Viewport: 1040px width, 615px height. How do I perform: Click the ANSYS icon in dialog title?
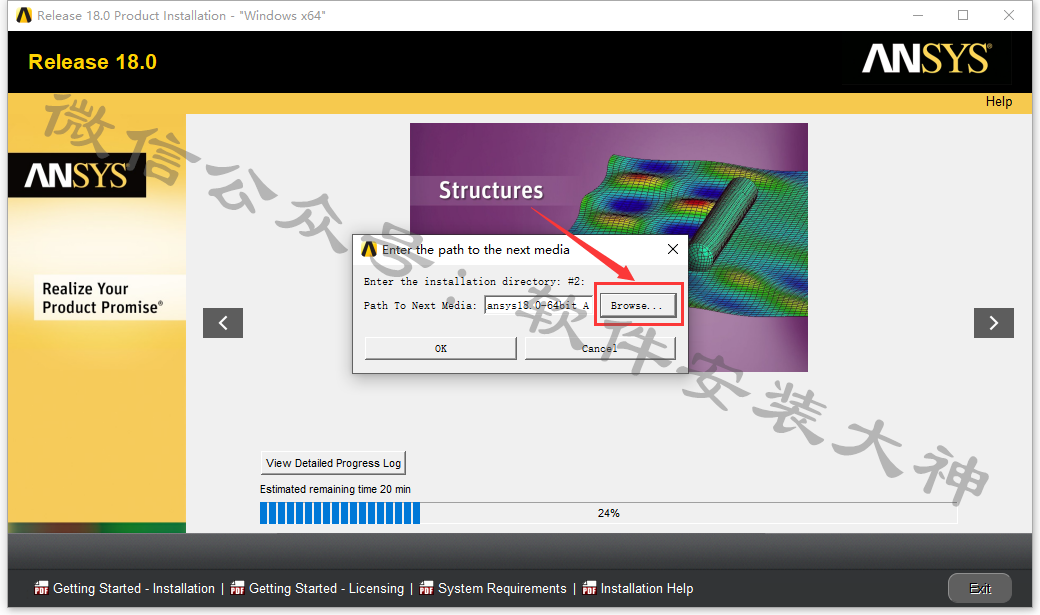(369, 249)
